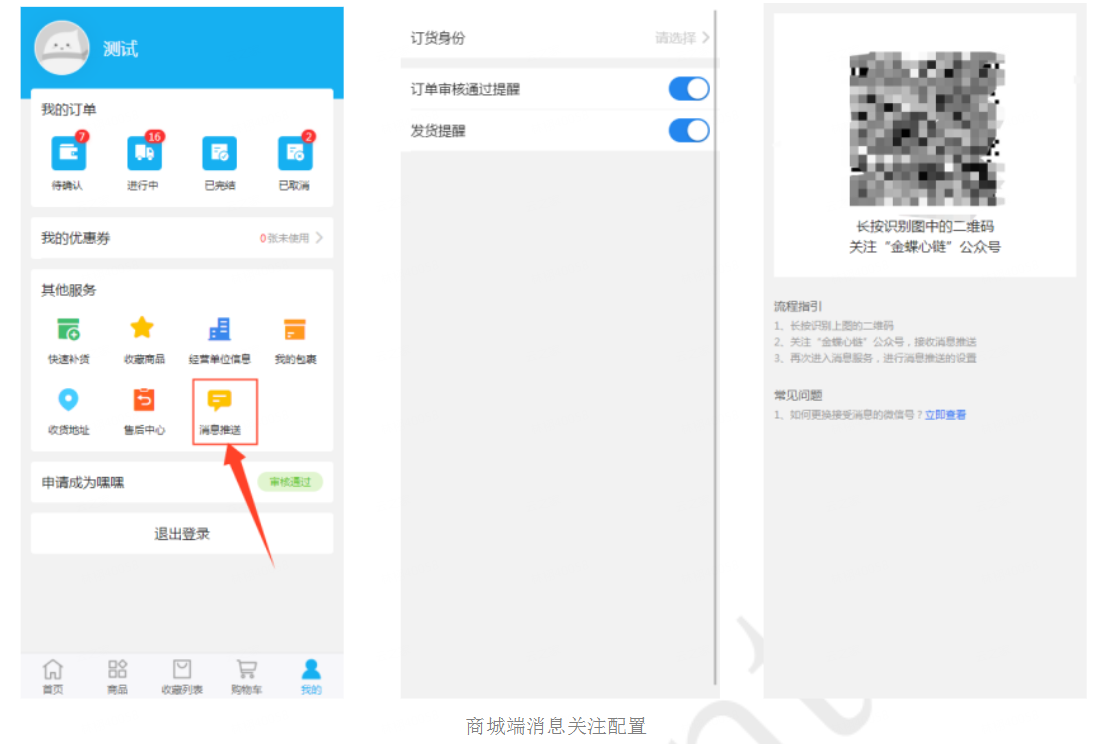Tap text 长按识别图中的二维码
1108x744 pixels.
pos(925,227)
